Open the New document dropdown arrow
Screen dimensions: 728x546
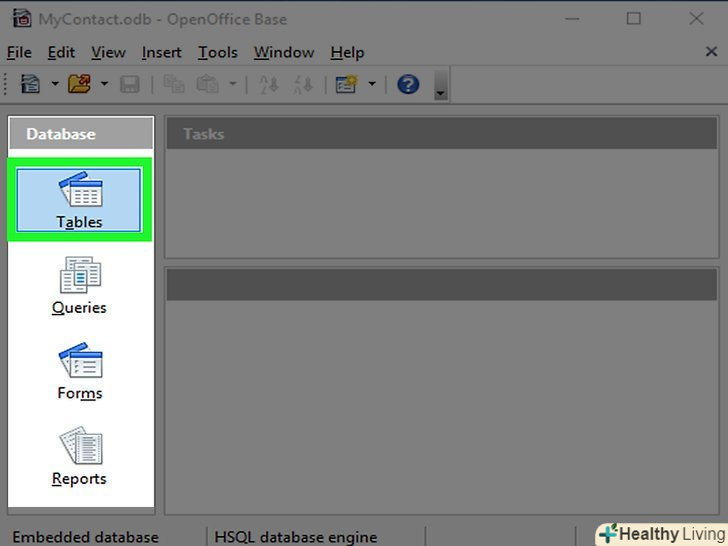click(55, 84)
